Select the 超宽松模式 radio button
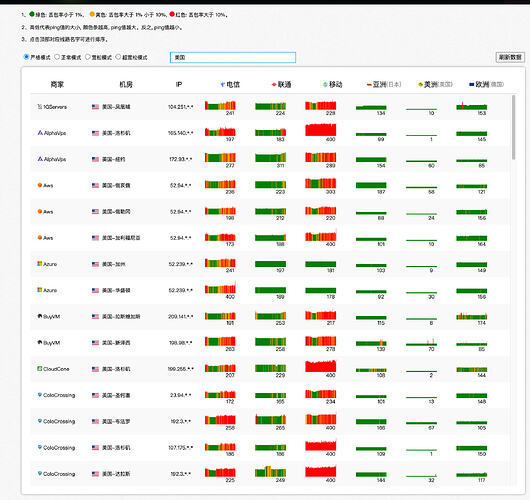Image resolution: width=530 pixels, height=500 pixels. point(118,57)
